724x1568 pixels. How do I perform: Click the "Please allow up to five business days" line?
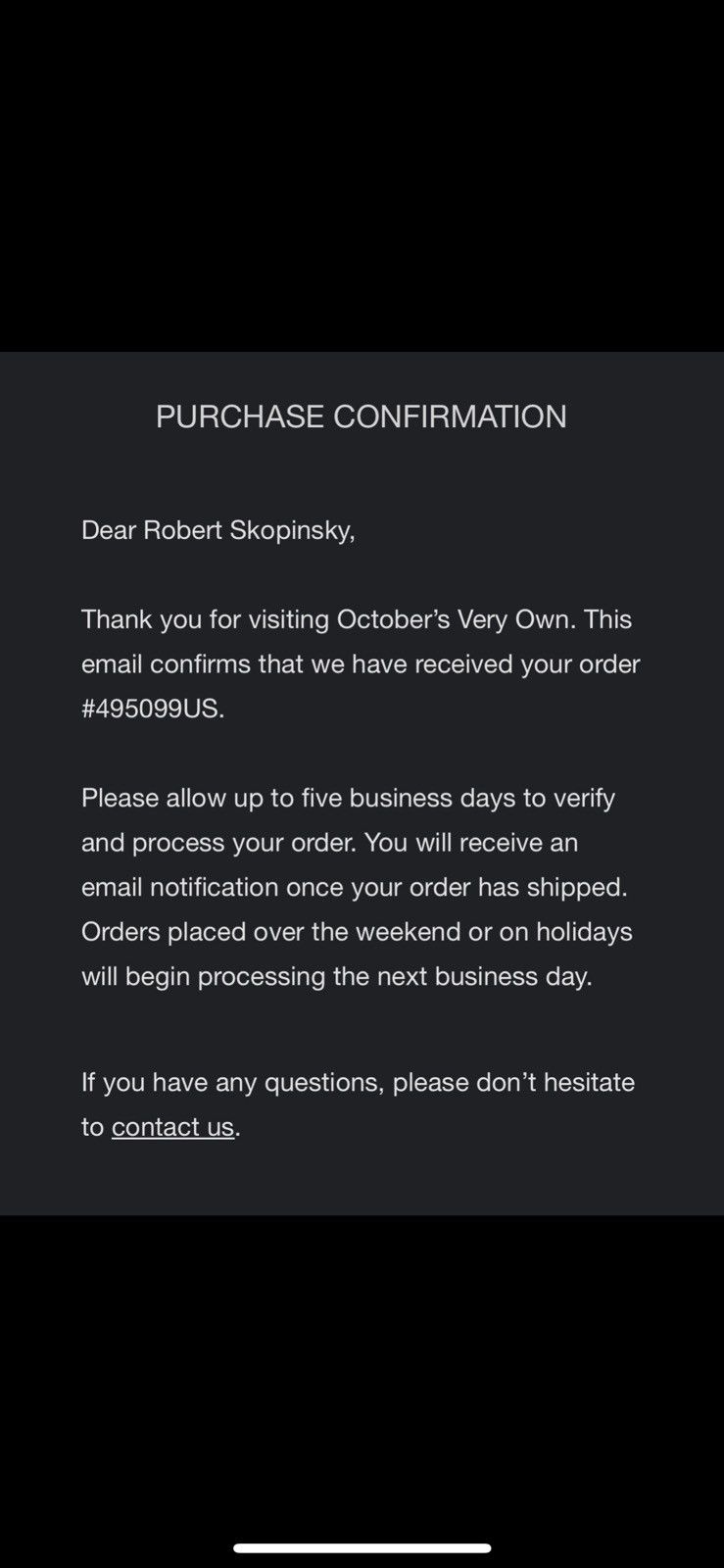click(x=348, y=798)
